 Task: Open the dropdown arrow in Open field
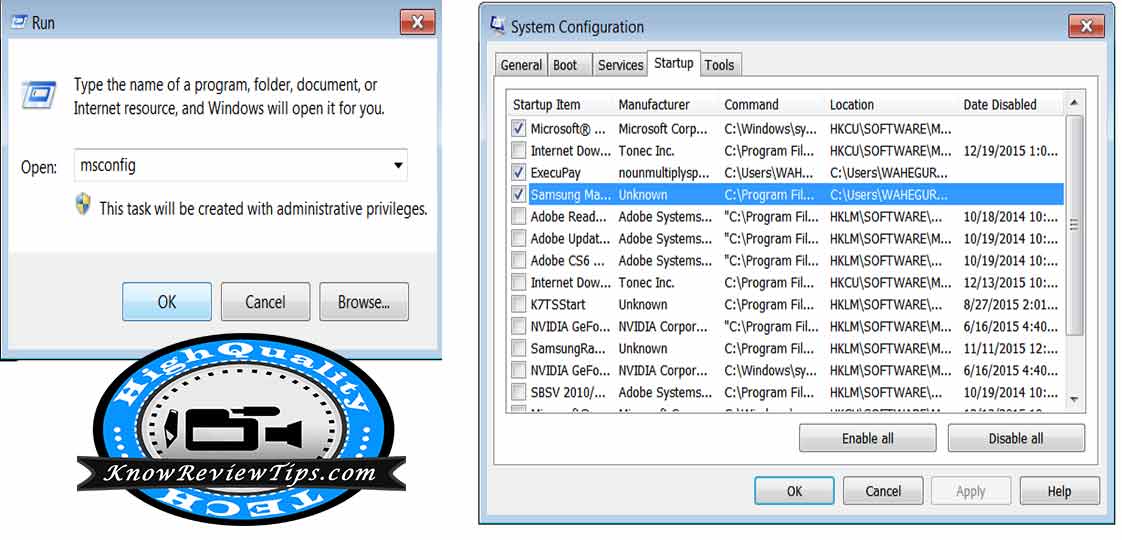click(x=398, y=166)
